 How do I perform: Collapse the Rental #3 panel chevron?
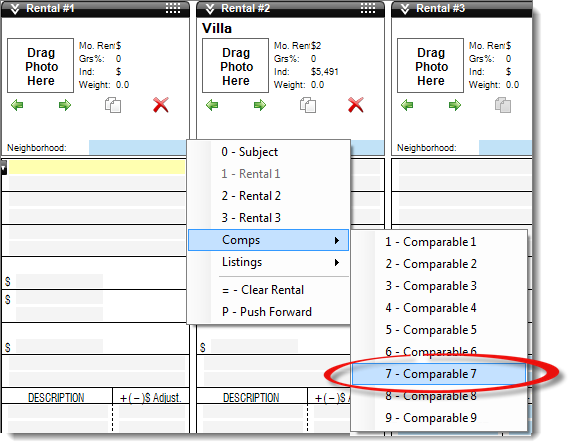(x=405, y=9)
